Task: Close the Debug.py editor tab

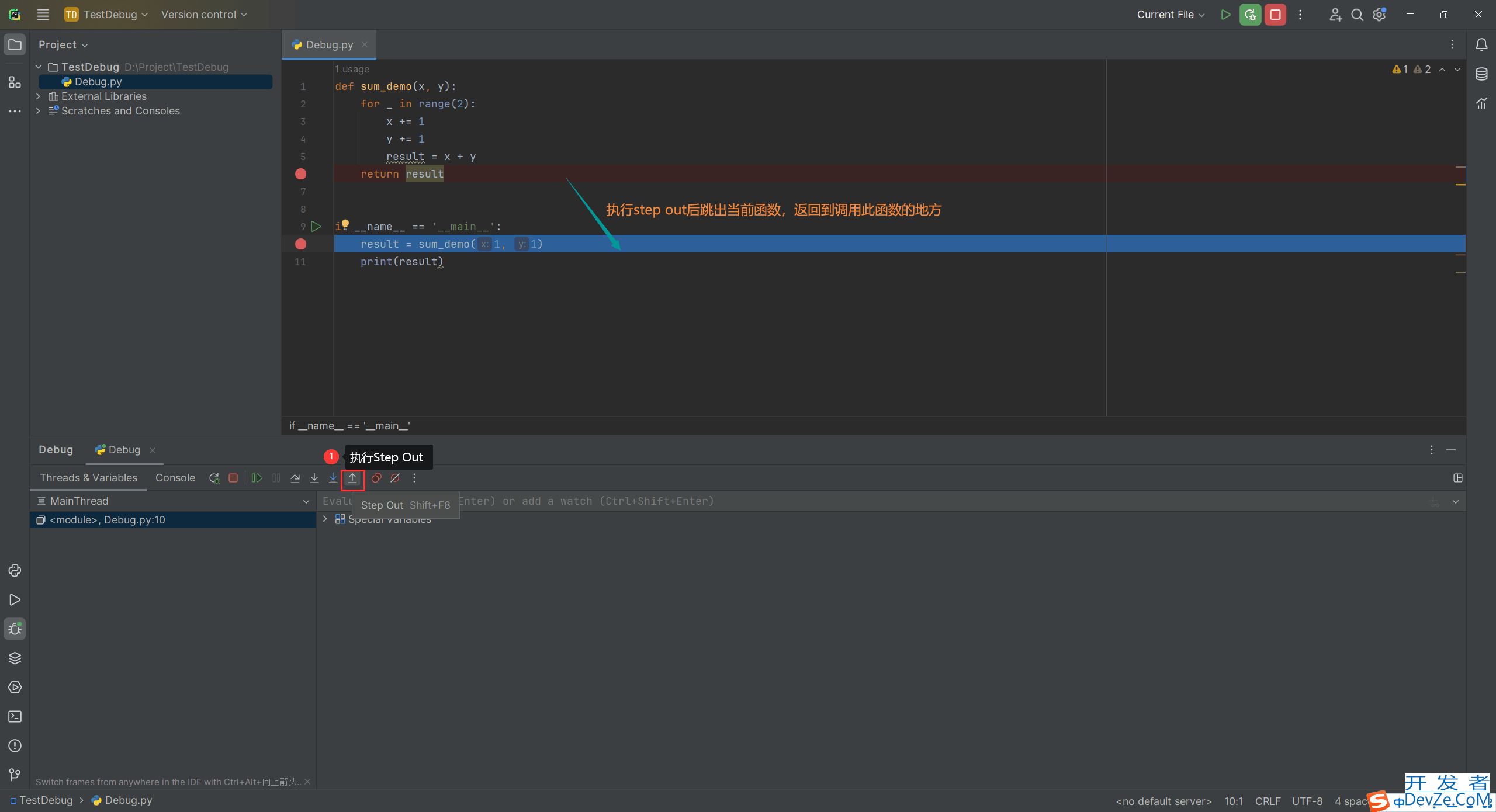Action: coord(365,44)
